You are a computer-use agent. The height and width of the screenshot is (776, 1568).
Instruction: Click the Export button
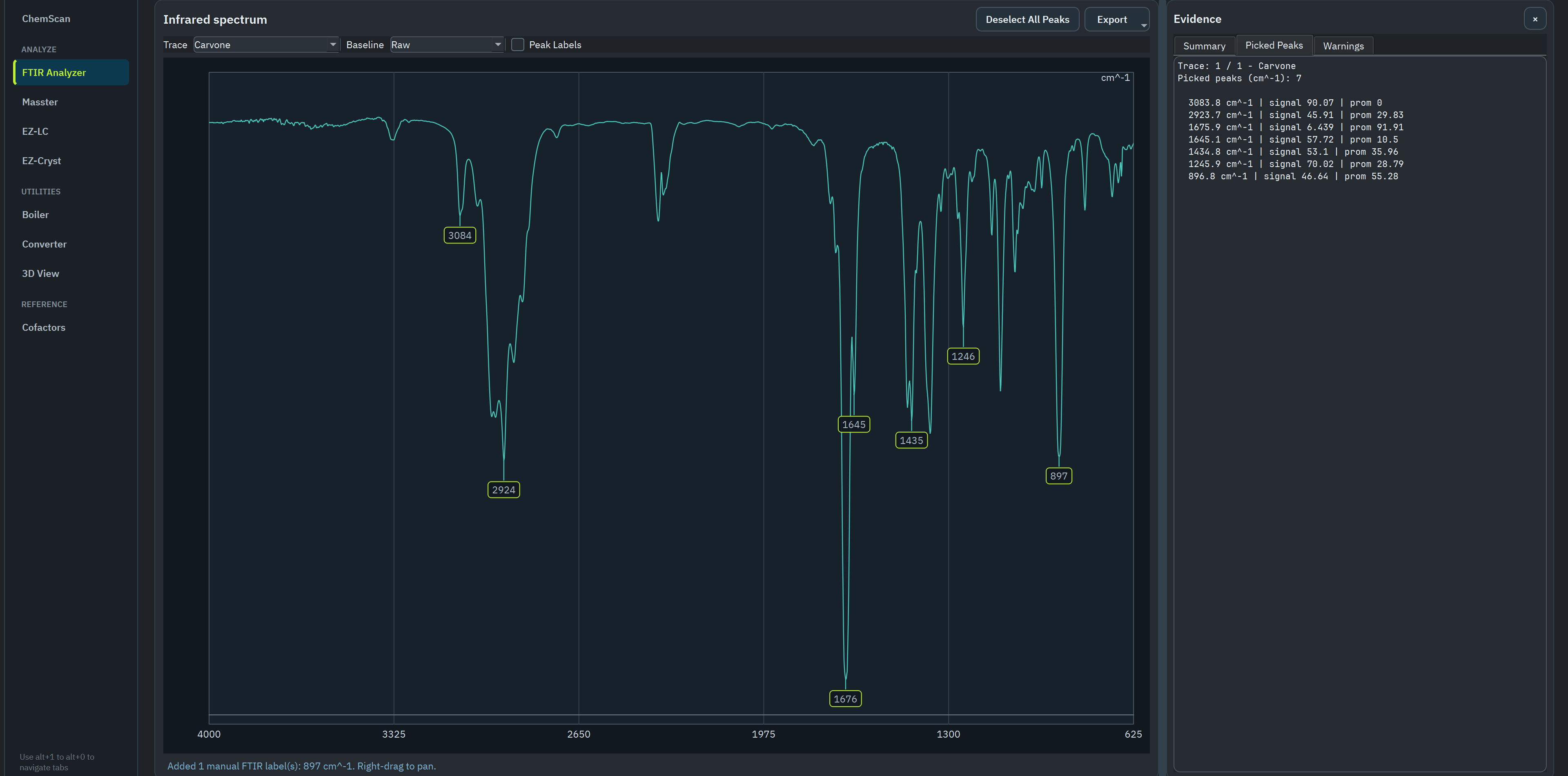pos(1111,20)
